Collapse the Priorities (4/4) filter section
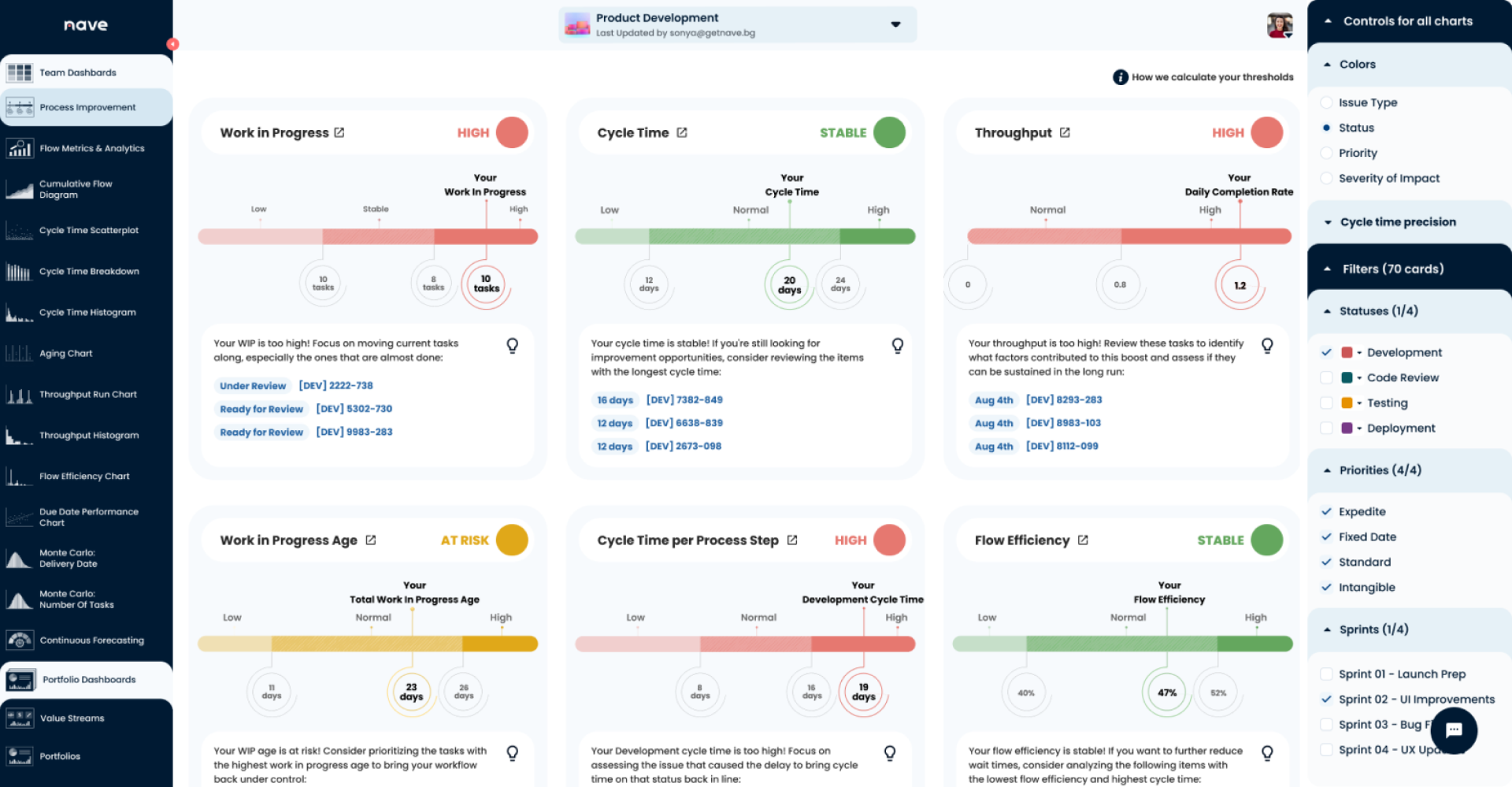This screenshot has width=1512, height=787. 1328,470
